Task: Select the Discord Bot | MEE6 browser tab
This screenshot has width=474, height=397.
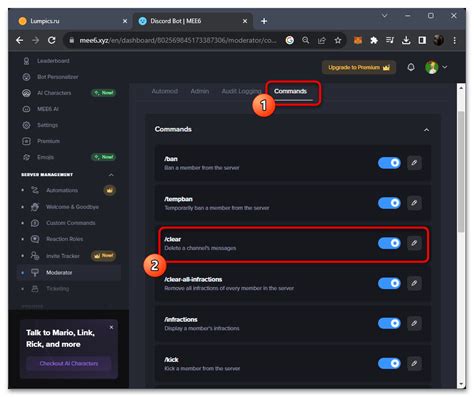Action: pyautogui.click(x=192, y=21)
